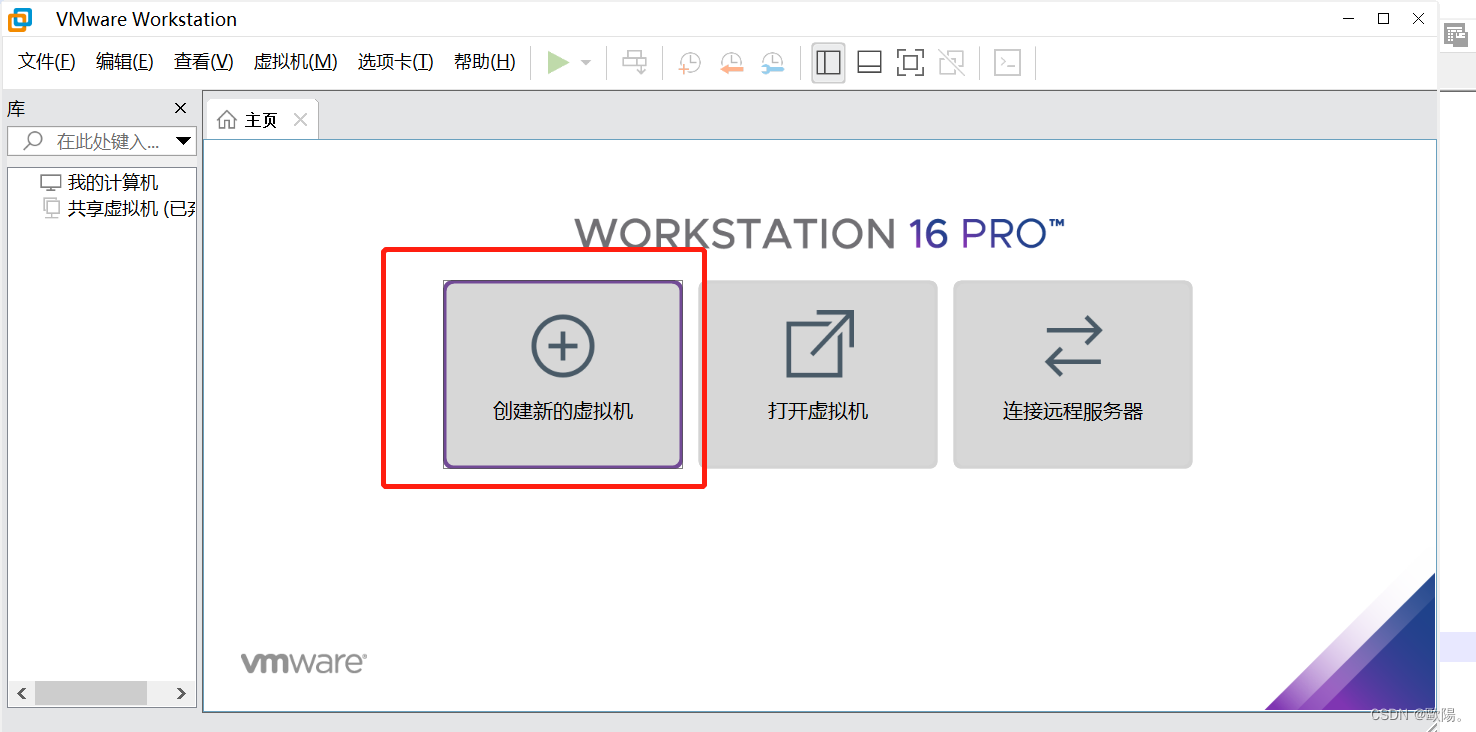This screenshot has width=1476, height=732.
Task: Open the 编辑(E) menu
Action: [125, 62]
